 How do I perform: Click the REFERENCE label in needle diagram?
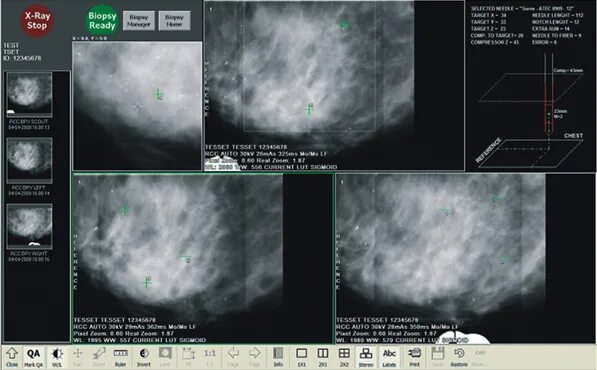[x=488, y=150]
